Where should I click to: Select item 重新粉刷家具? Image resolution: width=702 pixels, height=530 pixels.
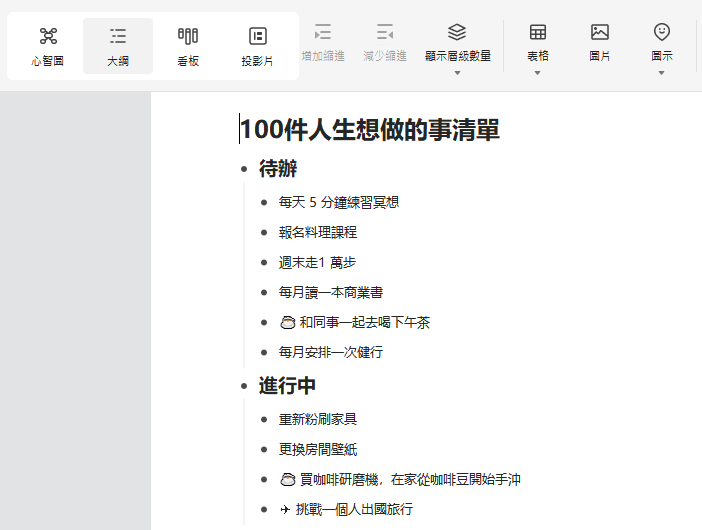pos(317,419)
